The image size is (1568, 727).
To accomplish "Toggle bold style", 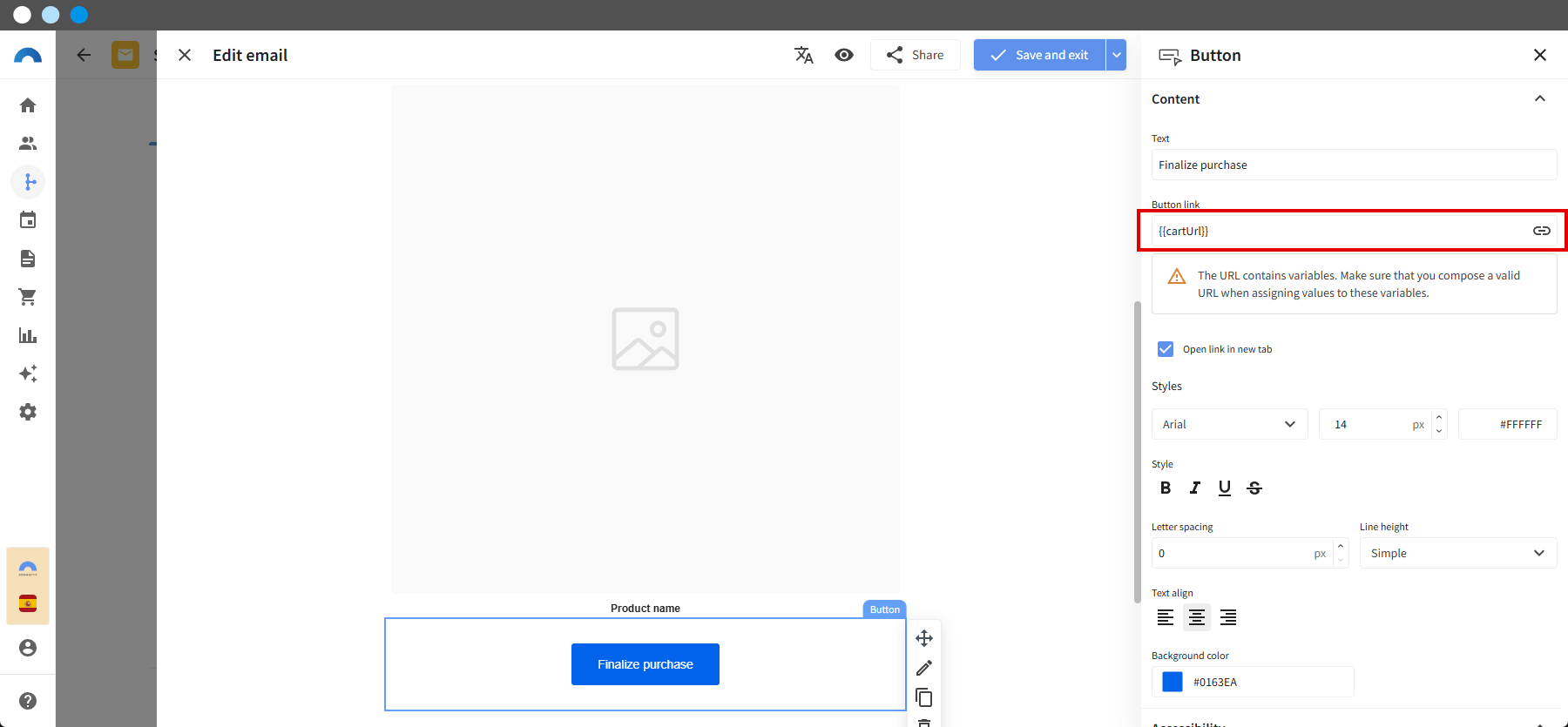I will pyautogui.click(x=1166, y=488).
